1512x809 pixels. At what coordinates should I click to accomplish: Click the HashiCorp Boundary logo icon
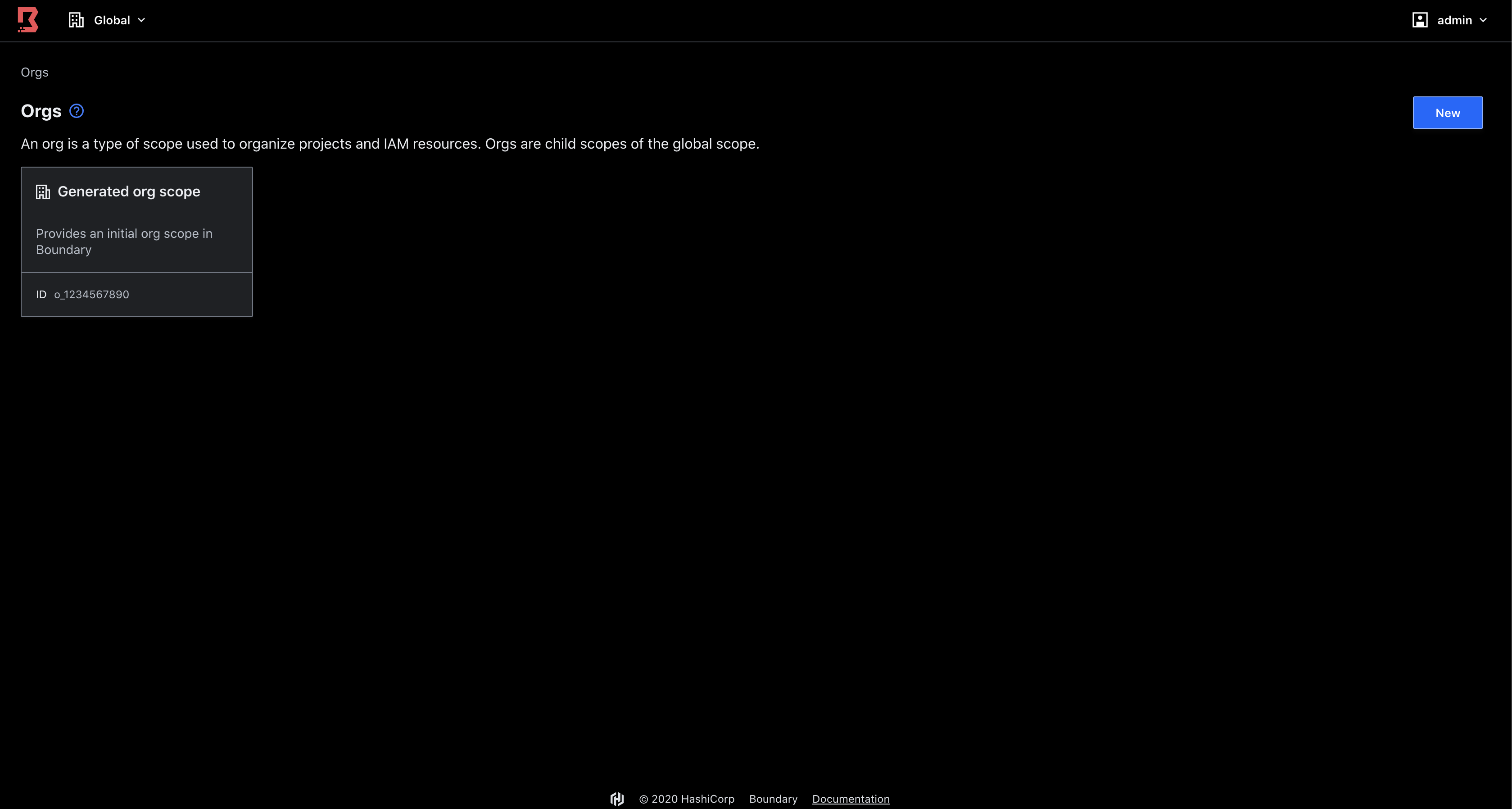28,20
